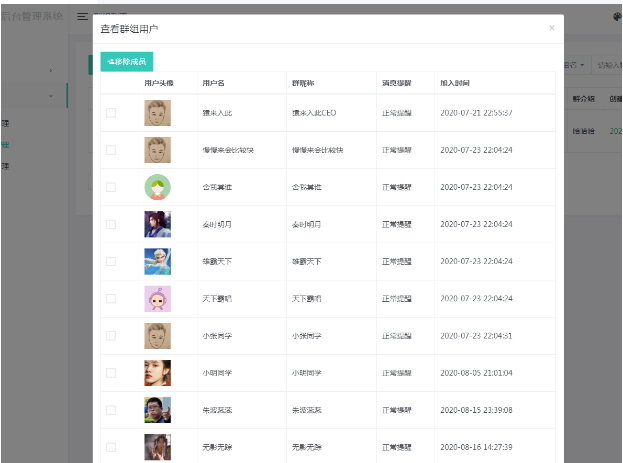The image size is (623, 463).
Task: Select the nickname cell 猿来入此CEO
Action: click(x=314, y=113)
